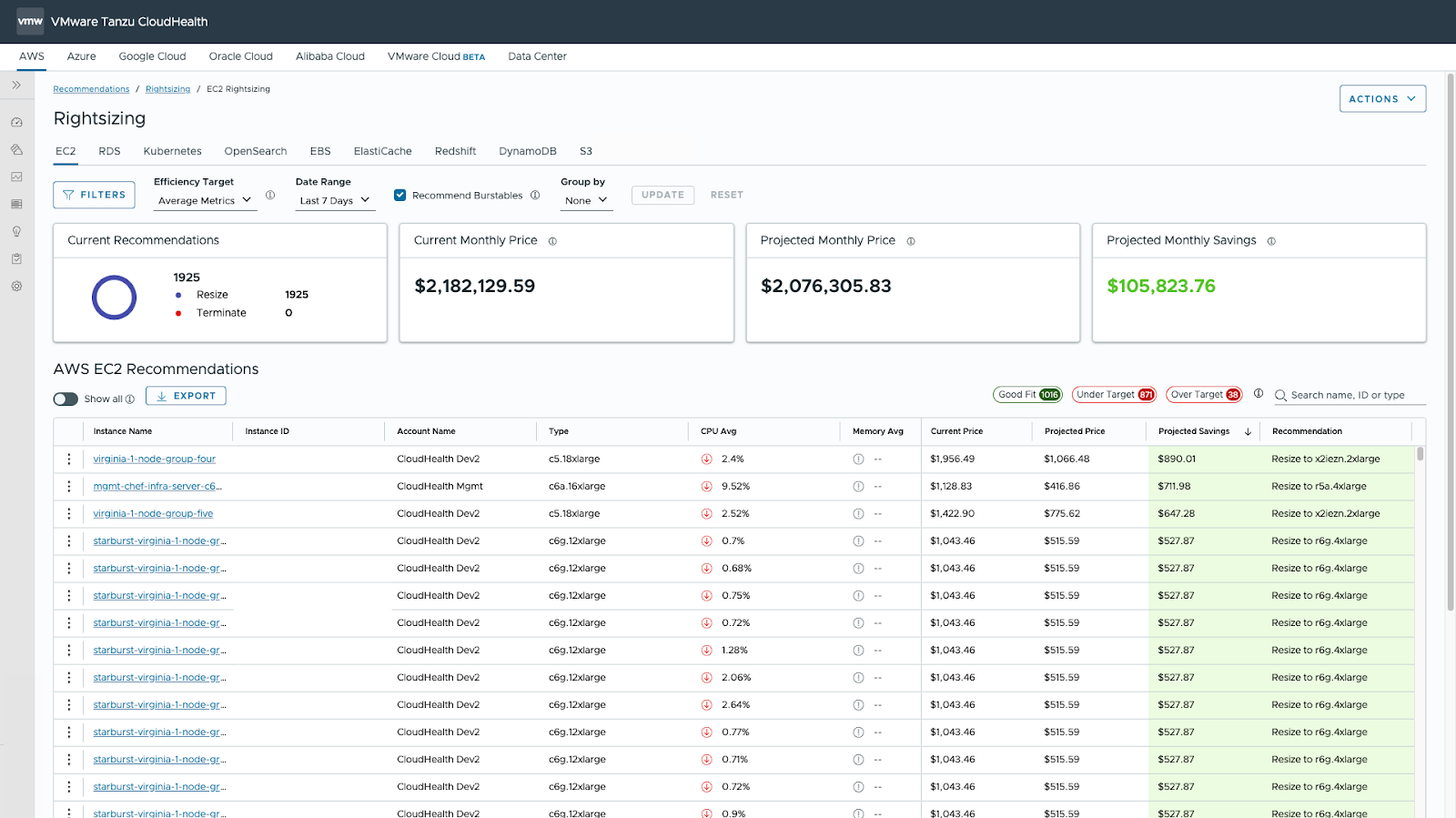Open the dashboard gauge sidebar icon
The height and width of the screenshot is (818, 1456).
tap(16, 122)
